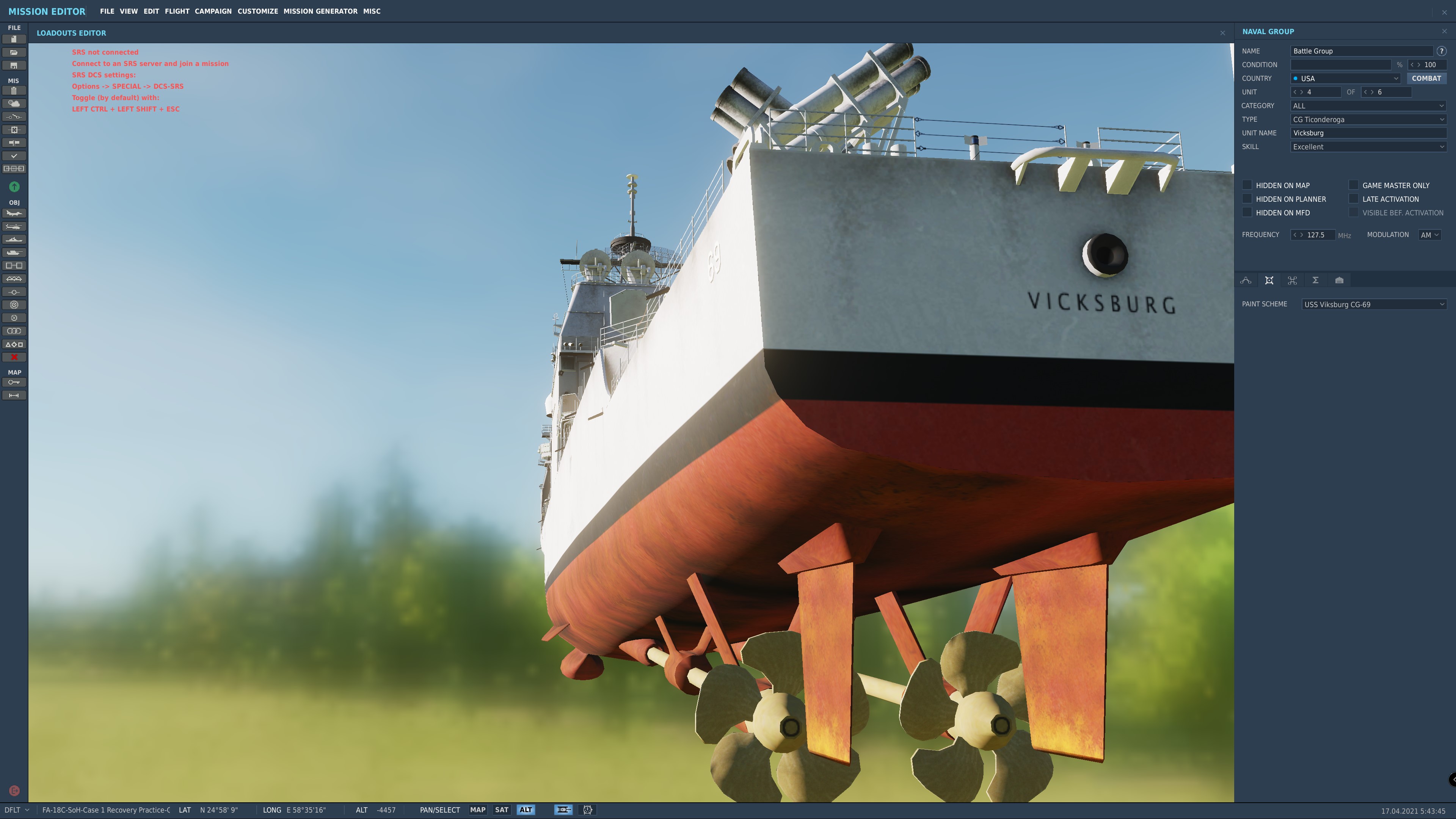
Task: Create a new mission file icon
Action: [x=14, y=39]
